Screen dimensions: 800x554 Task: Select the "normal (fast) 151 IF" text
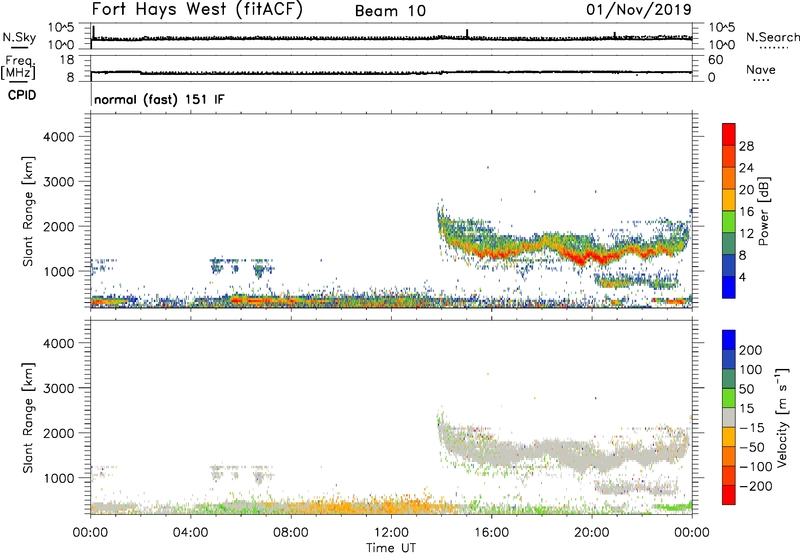159,99
